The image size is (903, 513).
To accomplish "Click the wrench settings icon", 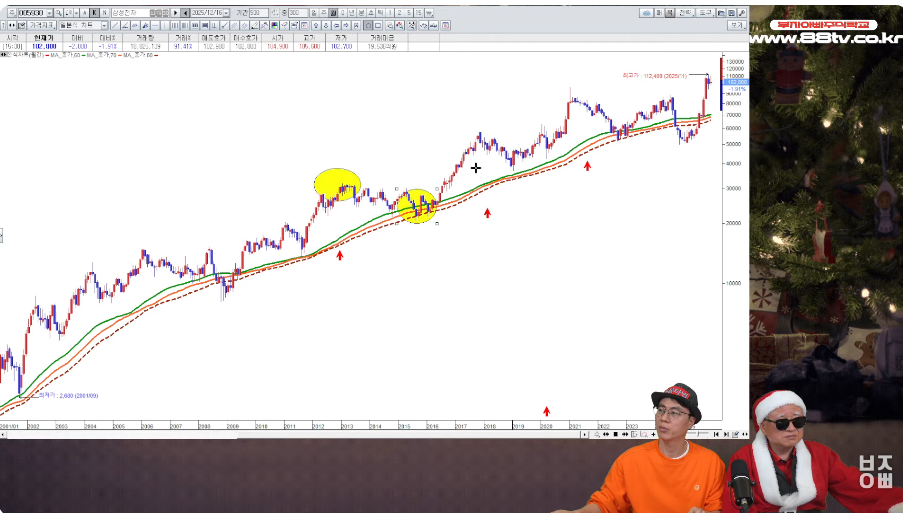I will pos(742,13).
